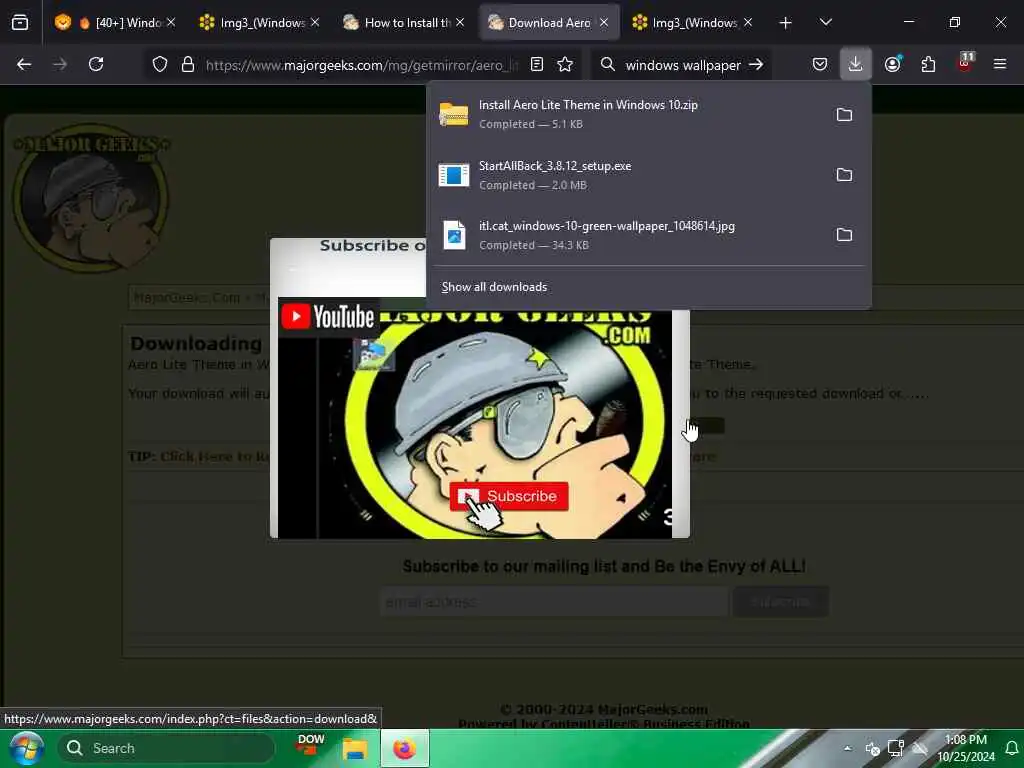The width and height of the screenshot is (1024, 768).
Task: Open Install Aero Lite Theme zip download
Action: 628,114
